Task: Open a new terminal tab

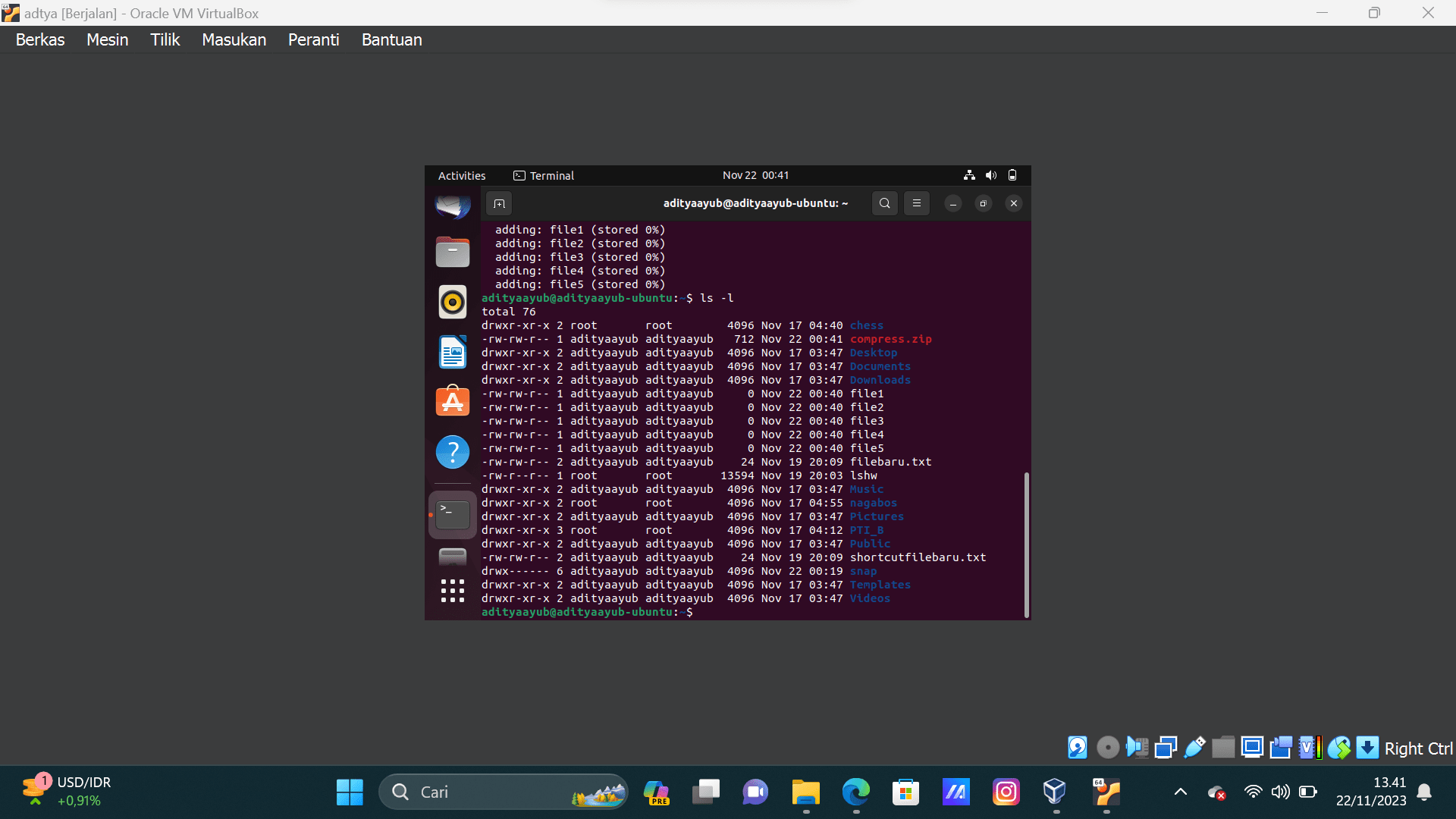Action: click(499, 203)
